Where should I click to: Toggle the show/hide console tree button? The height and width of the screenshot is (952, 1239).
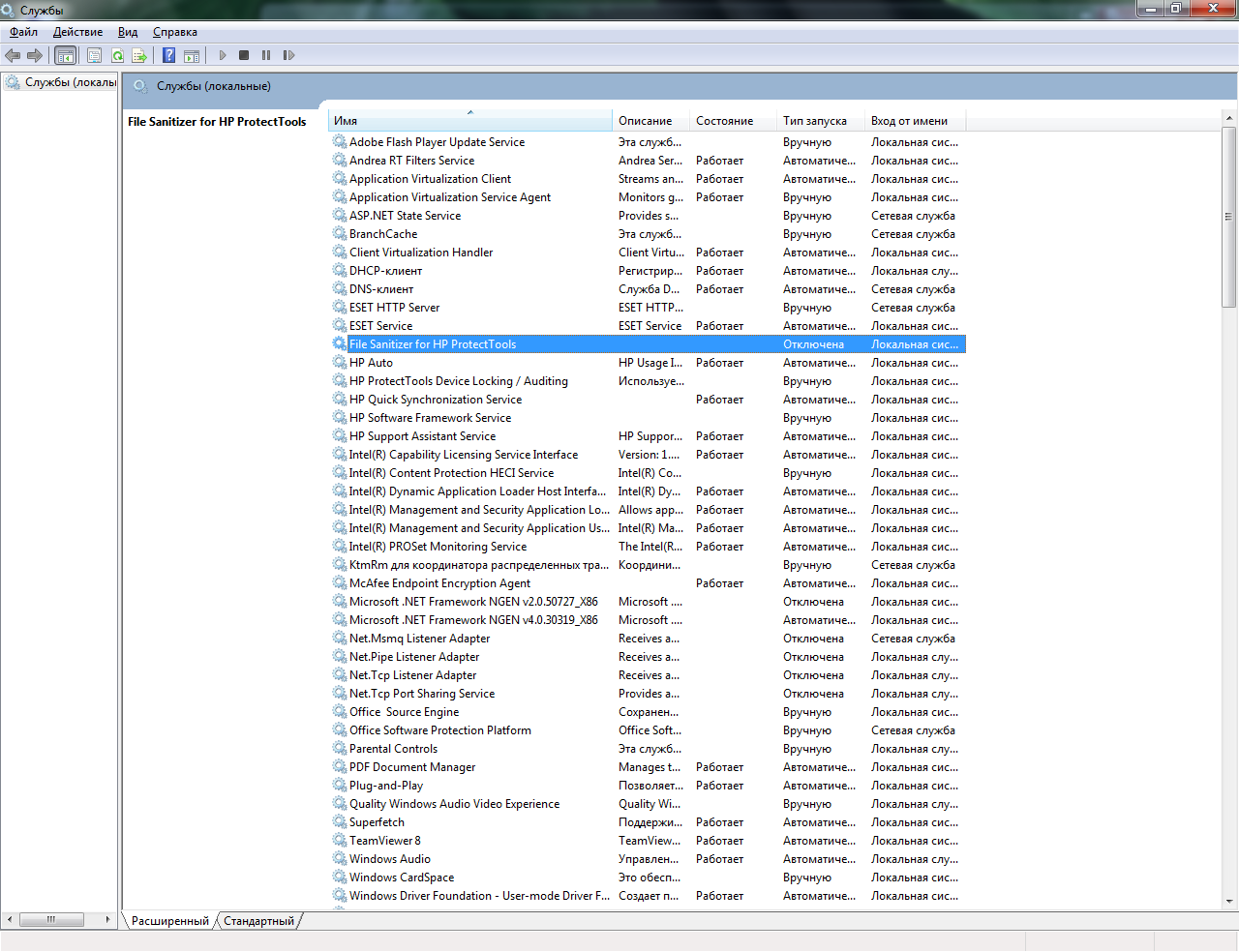coord(65,55)
